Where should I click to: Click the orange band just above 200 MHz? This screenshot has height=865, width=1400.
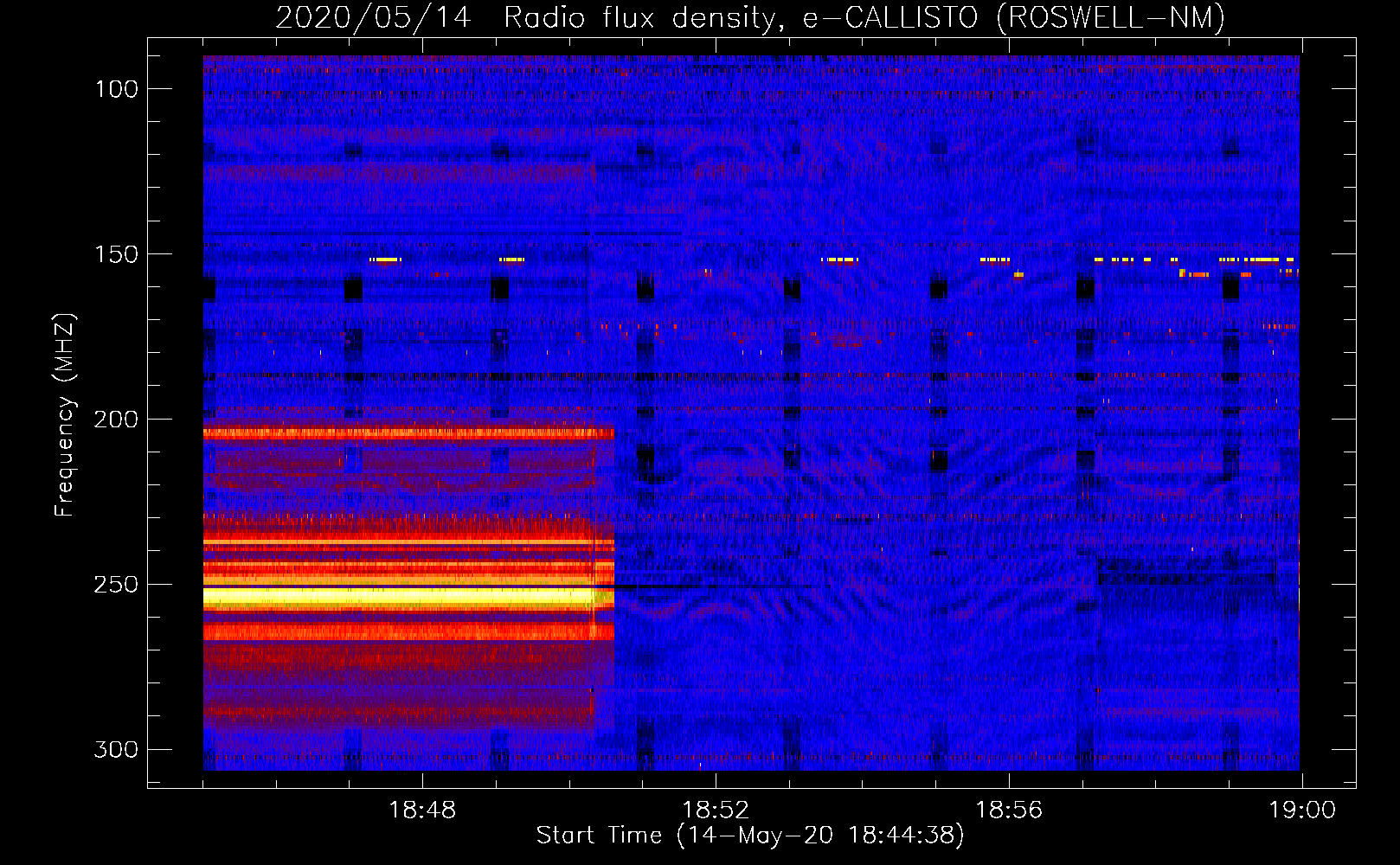408,433
